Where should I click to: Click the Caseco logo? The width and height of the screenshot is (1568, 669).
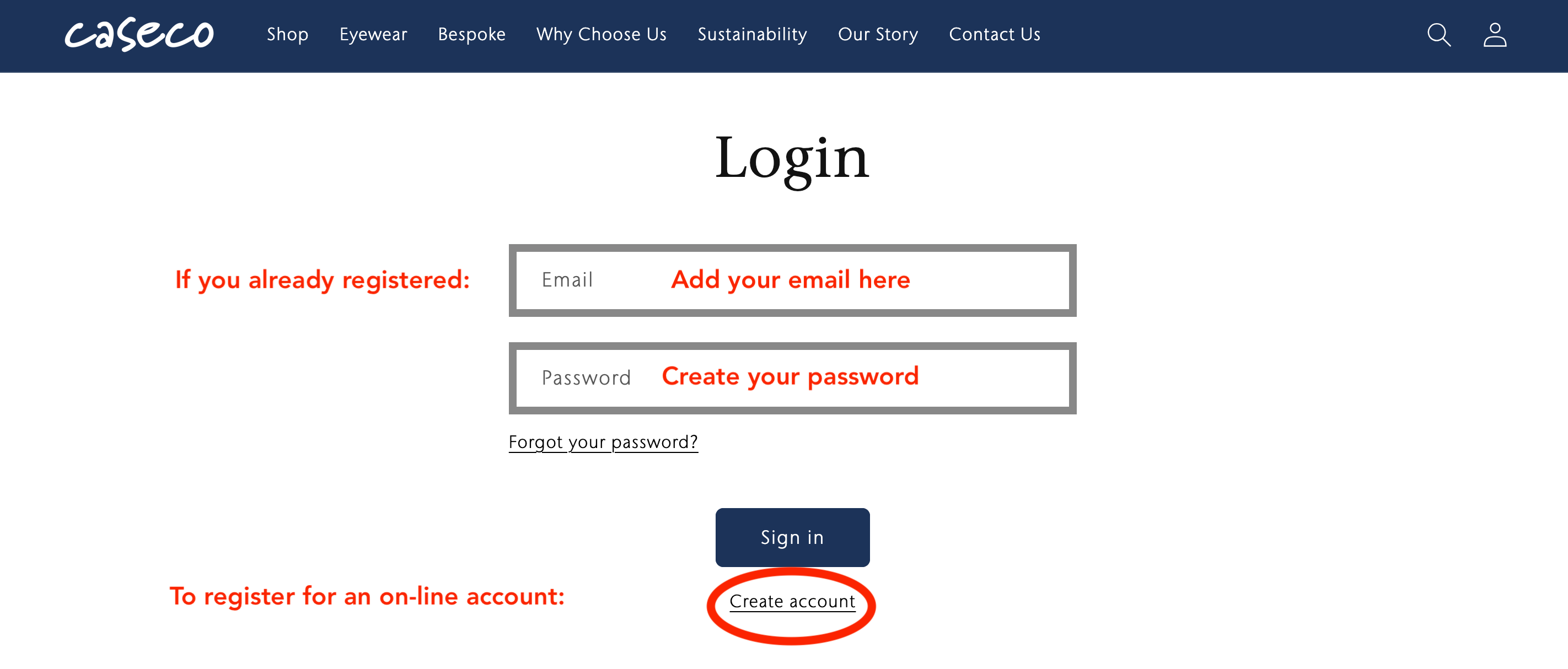(x=139, y=34)
